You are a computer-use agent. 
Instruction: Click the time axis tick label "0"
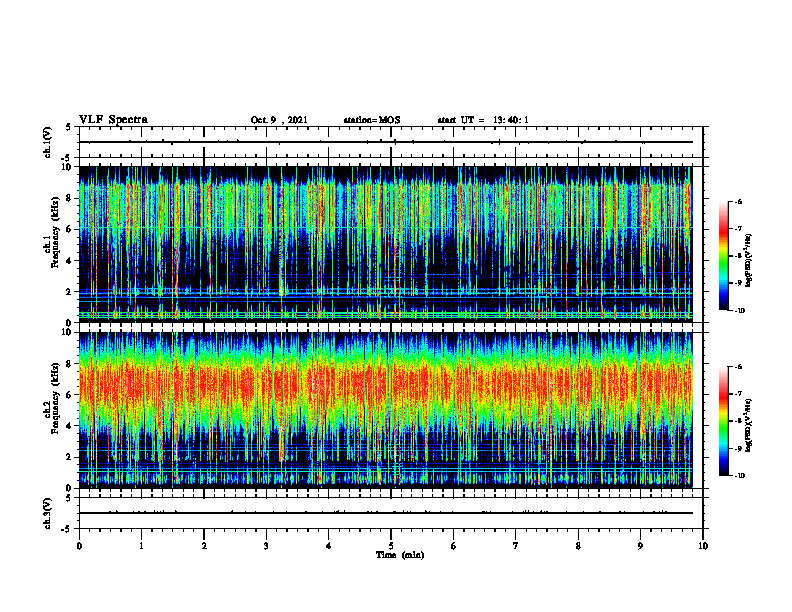[x=79, y=546]
